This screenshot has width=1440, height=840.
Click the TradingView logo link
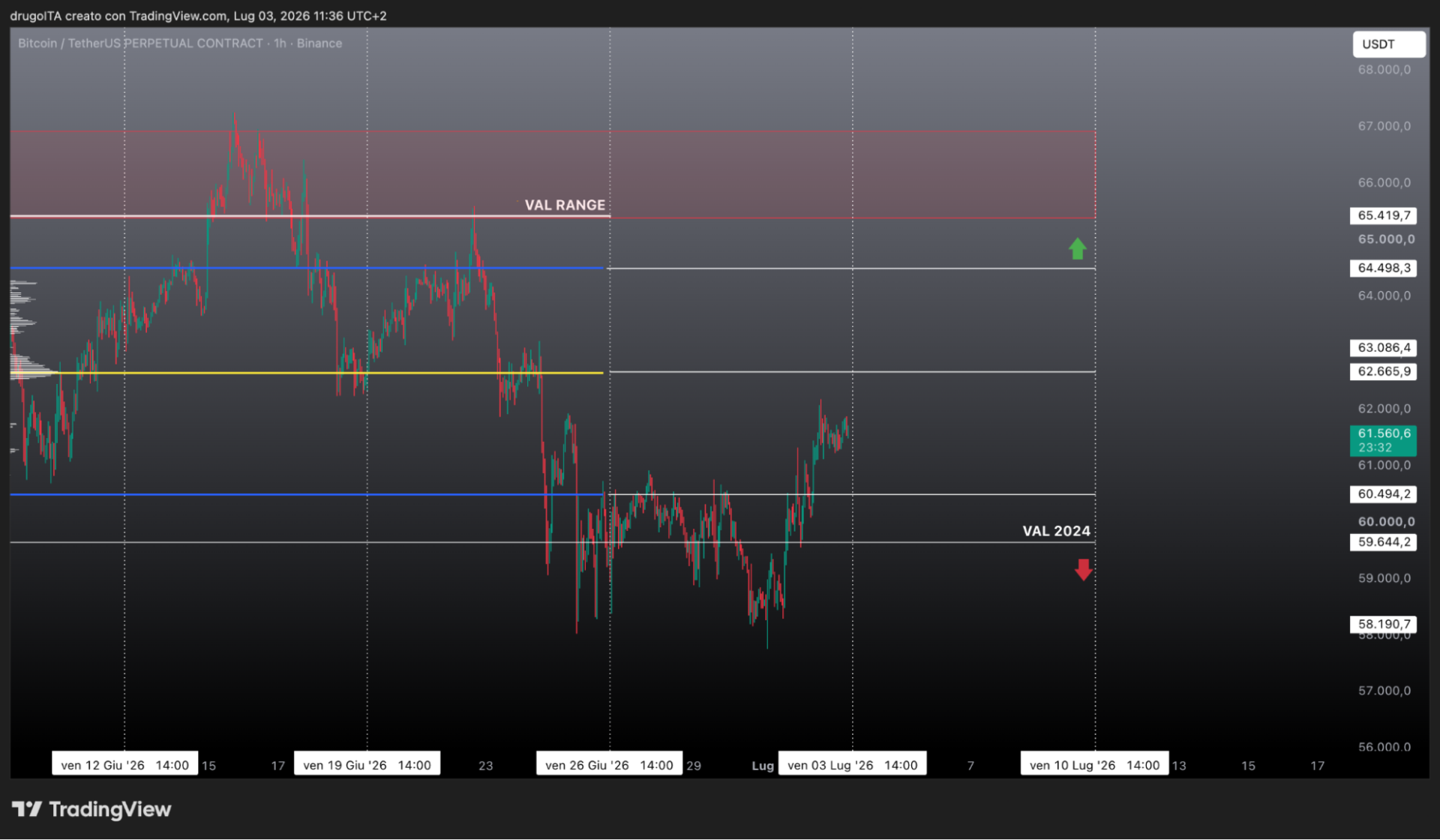[91, 809]
